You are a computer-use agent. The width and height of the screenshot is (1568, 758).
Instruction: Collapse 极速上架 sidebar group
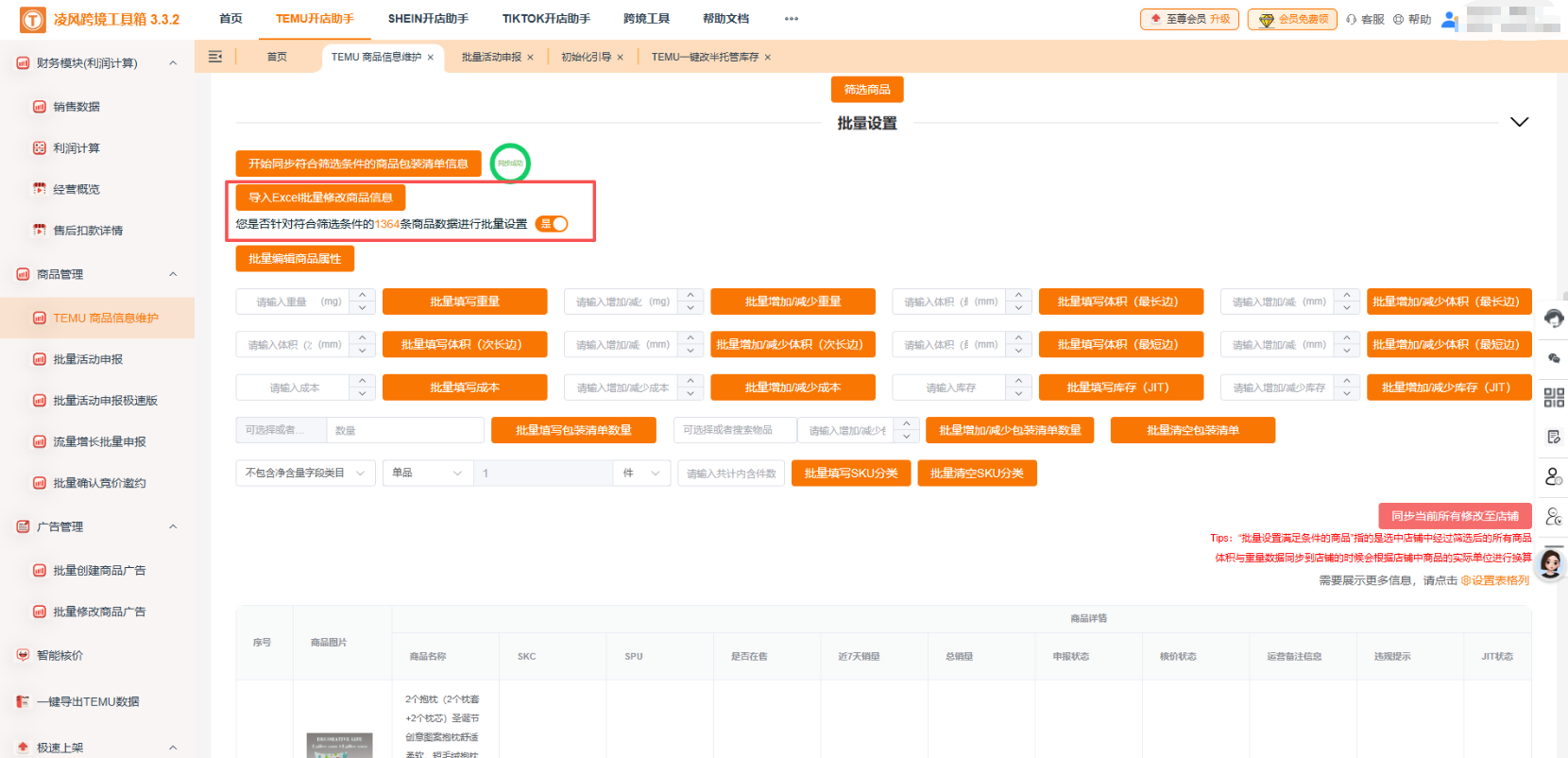173,748
